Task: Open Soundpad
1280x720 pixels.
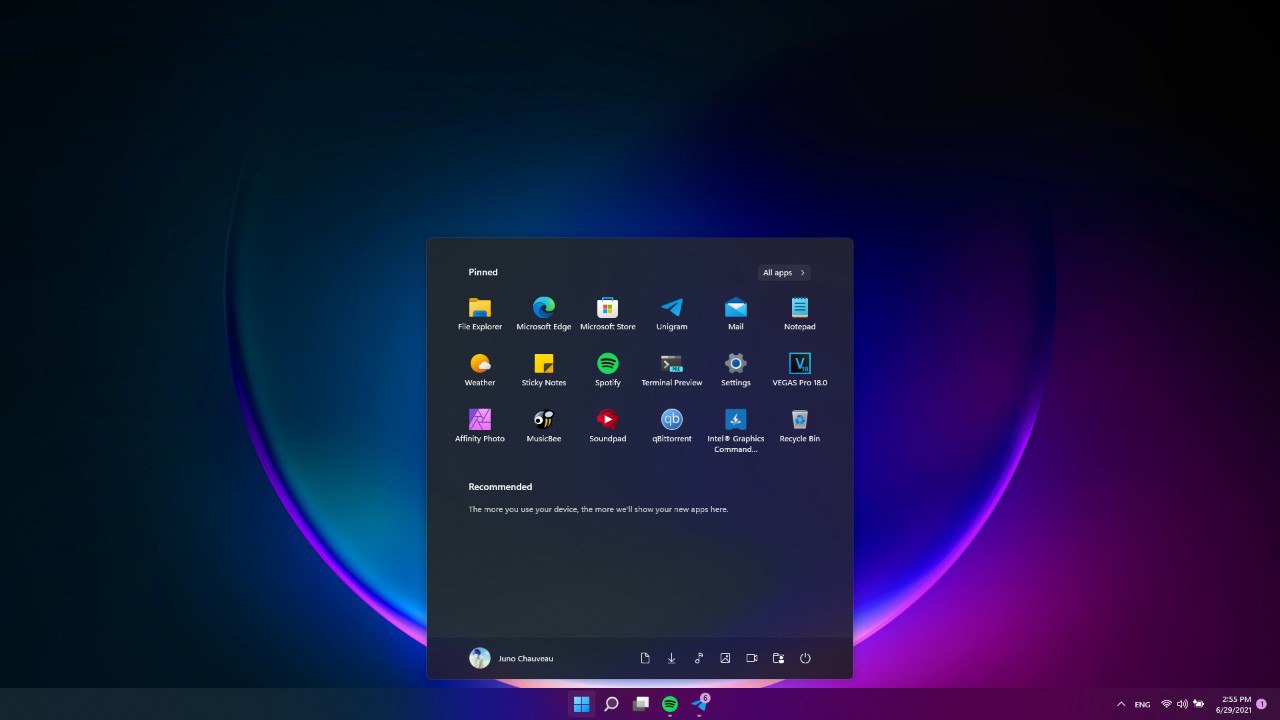Action: (608, 425)
